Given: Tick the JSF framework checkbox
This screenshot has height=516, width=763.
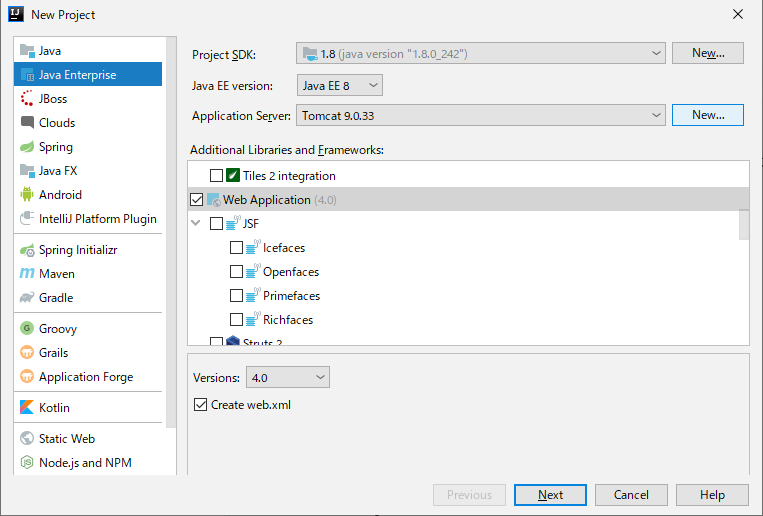Looking at the screenshot, I should 216,223.
